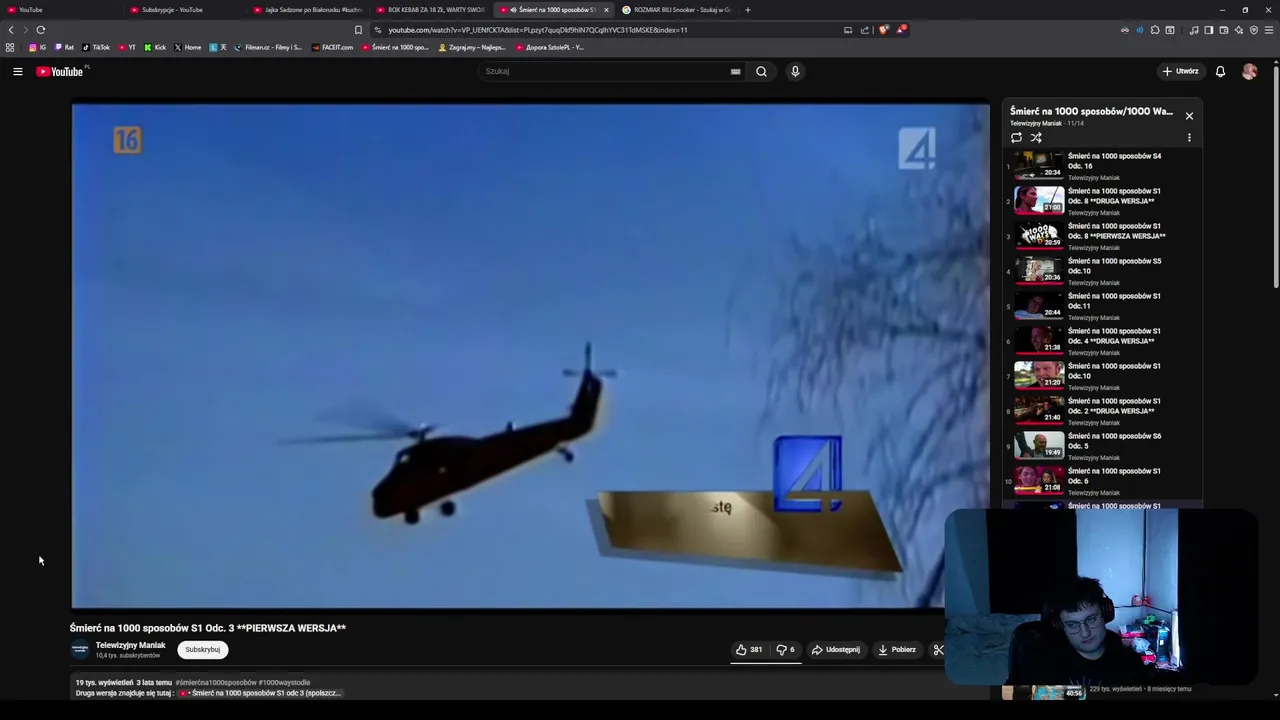Screen dimensions: 1280x720
Task: Go back with browser back arrow
Action: (x=11, y=30)
